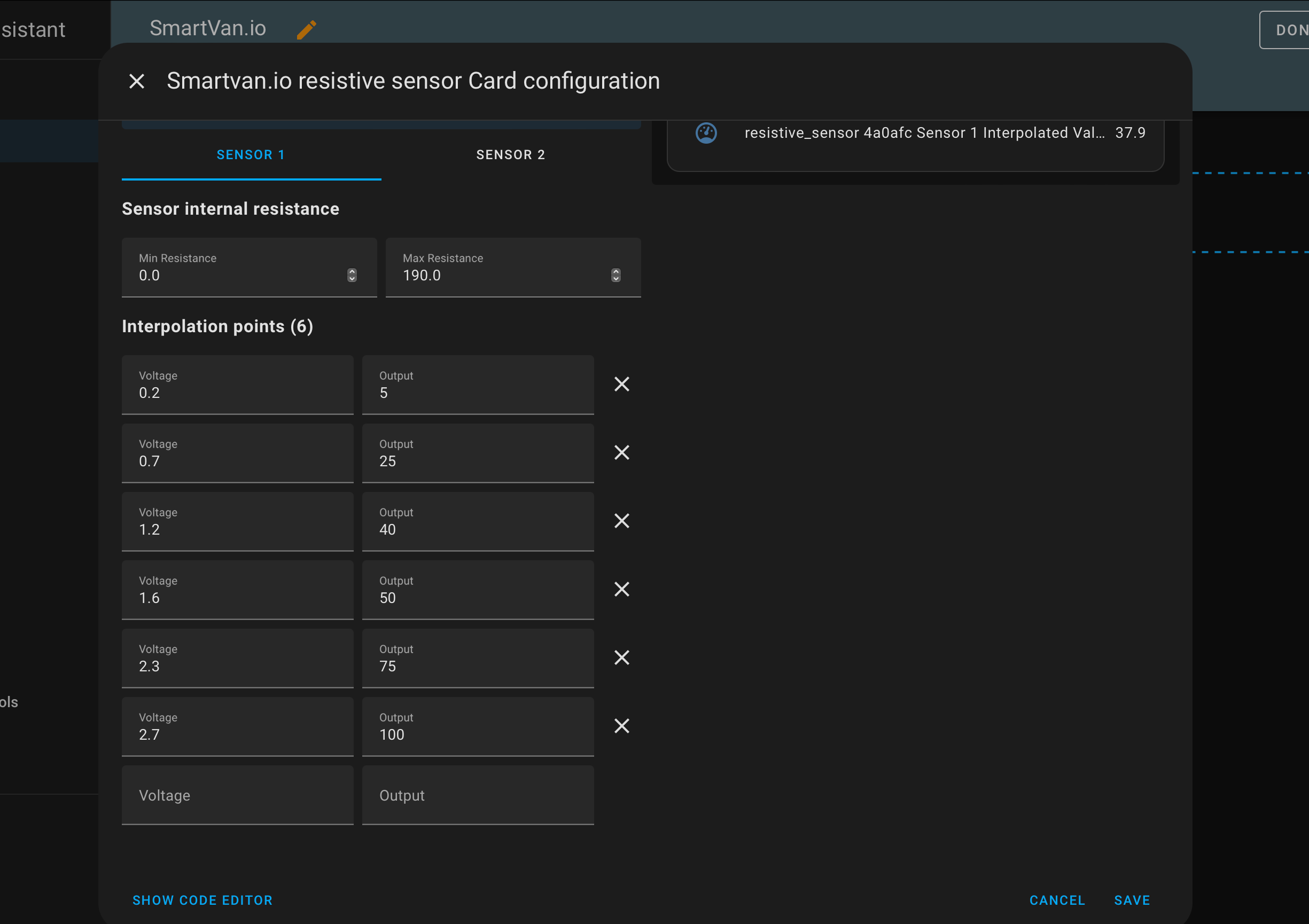
Task: Remove the 2.3 voltage interpolation row
Action: [x=621, y=658]
